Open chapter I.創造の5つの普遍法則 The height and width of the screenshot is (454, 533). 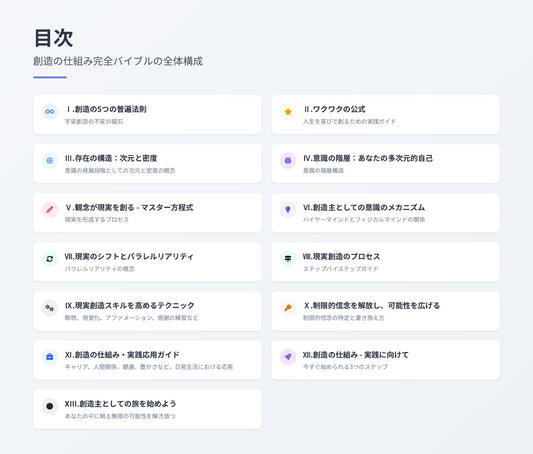tap(147, 115)
